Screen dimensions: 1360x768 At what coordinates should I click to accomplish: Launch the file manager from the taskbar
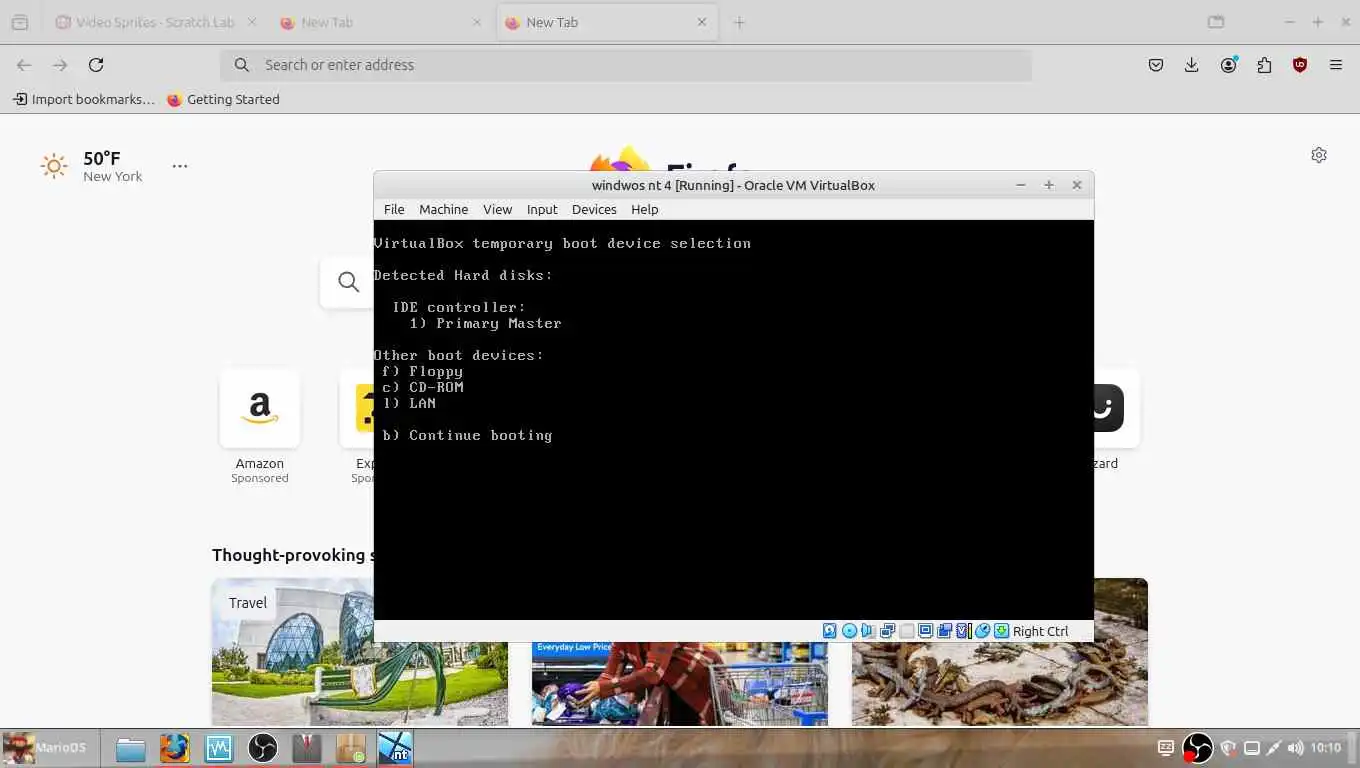click(130, 748)
